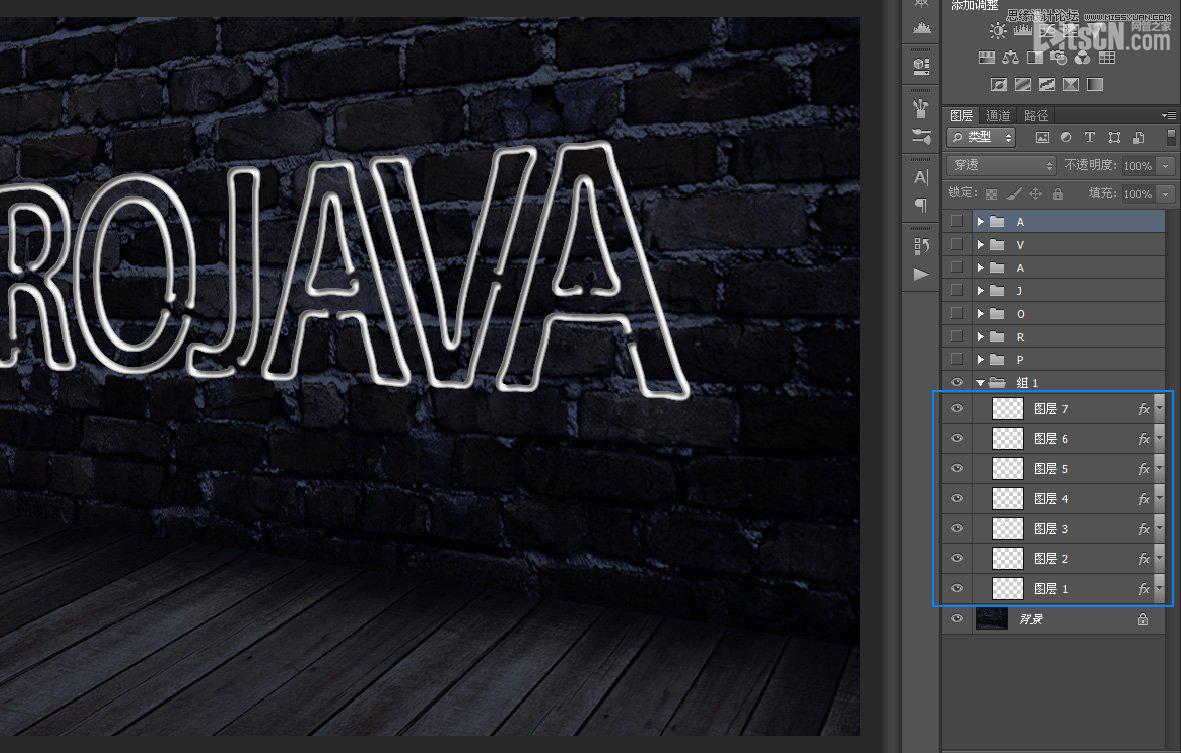Viewport: 1181px width, 753px height.
Task: Hide 图层 3 with its eye icon
Action: tap(957, 529)
